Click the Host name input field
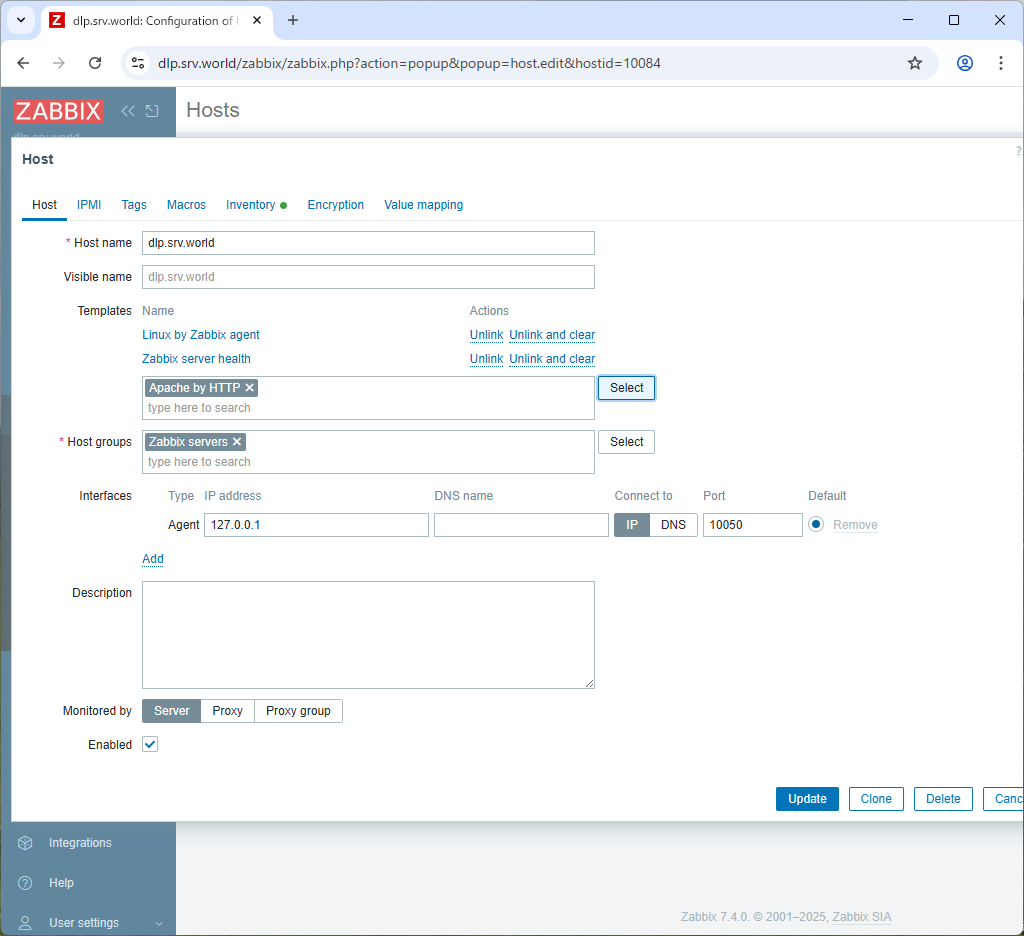 [x=368, y=243]
